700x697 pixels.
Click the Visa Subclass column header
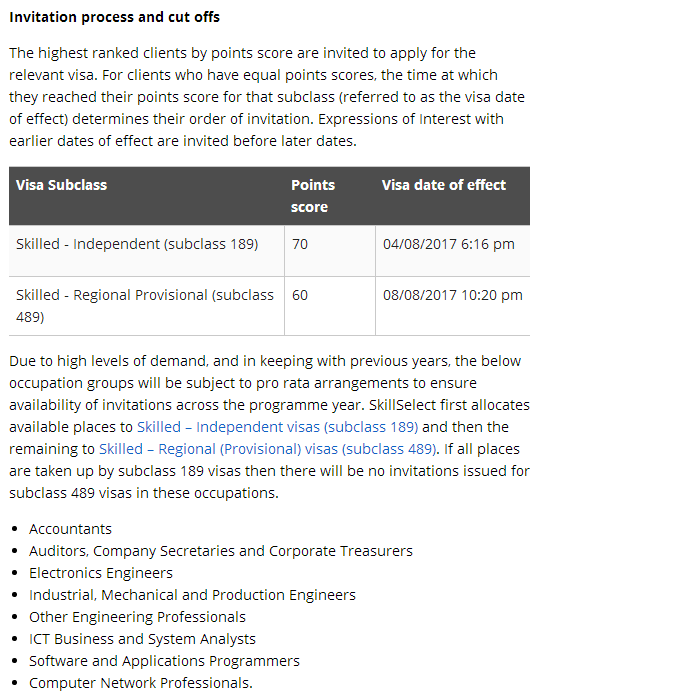(62, 185)
